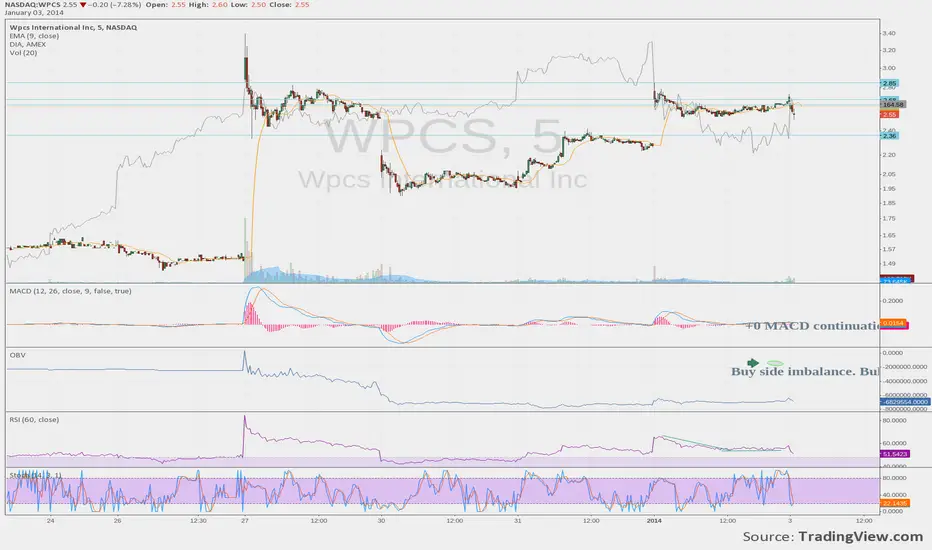Click the MACD (12, 26, close, 9, false, true) label
Screen dimensions: 932x550
coord(70,291)
